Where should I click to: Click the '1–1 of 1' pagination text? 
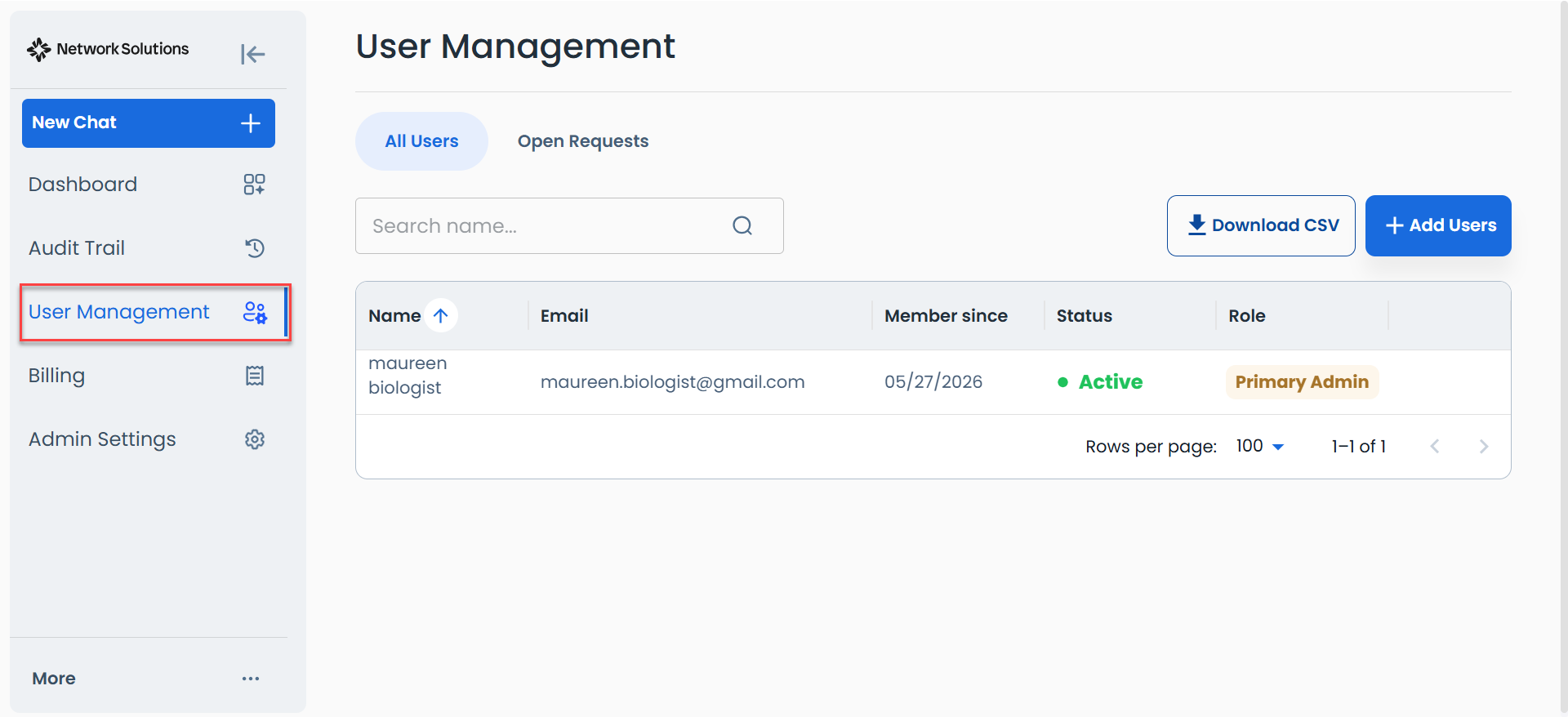point(1358,446)
